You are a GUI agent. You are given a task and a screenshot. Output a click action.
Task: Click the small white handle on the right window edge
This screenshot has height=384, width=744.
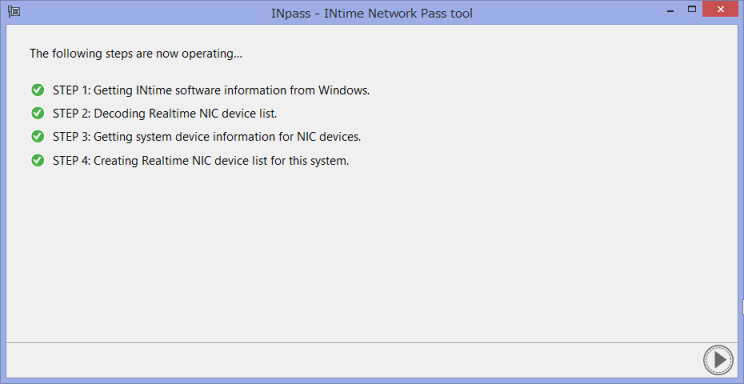(742, 307)
